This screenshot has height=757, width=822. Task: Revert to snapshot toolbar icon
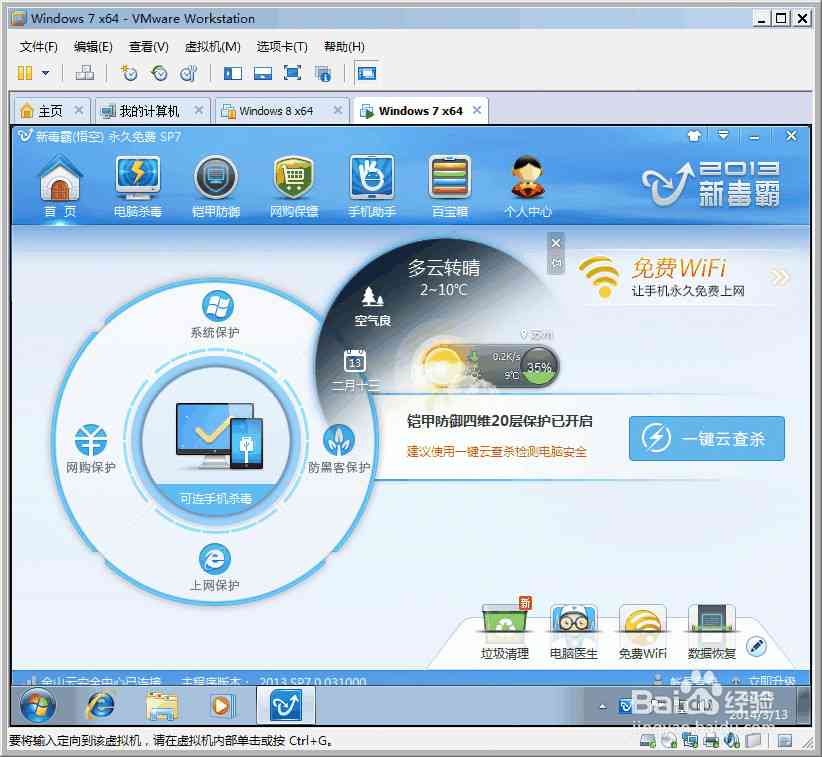coord(159,73)
